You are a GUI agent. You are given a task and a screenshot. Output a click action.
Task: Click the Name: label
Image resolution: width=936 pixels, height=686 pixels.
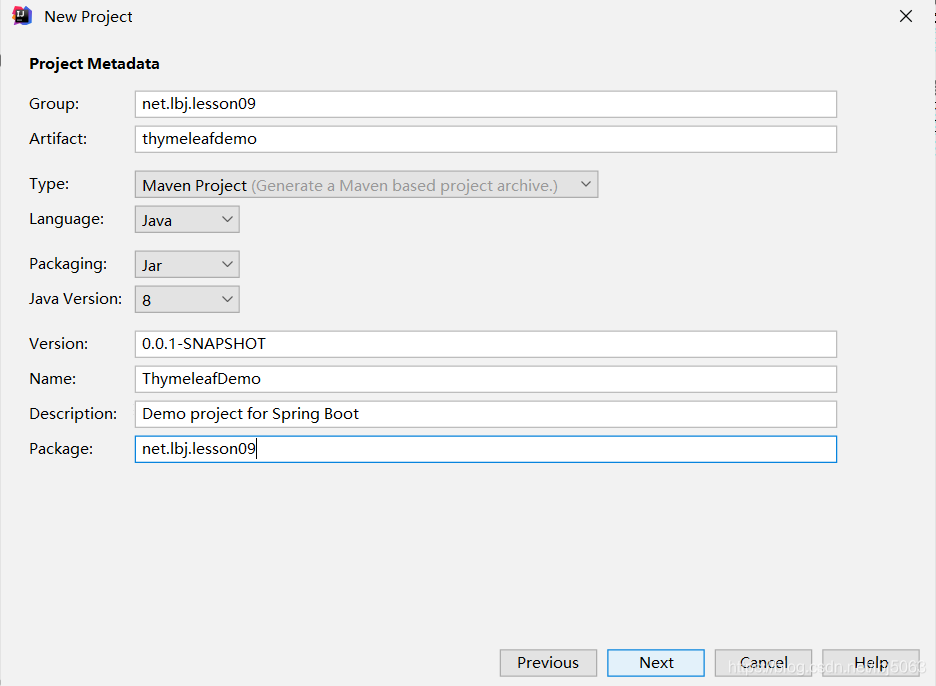pyautogui.click(x=53, y=379)
